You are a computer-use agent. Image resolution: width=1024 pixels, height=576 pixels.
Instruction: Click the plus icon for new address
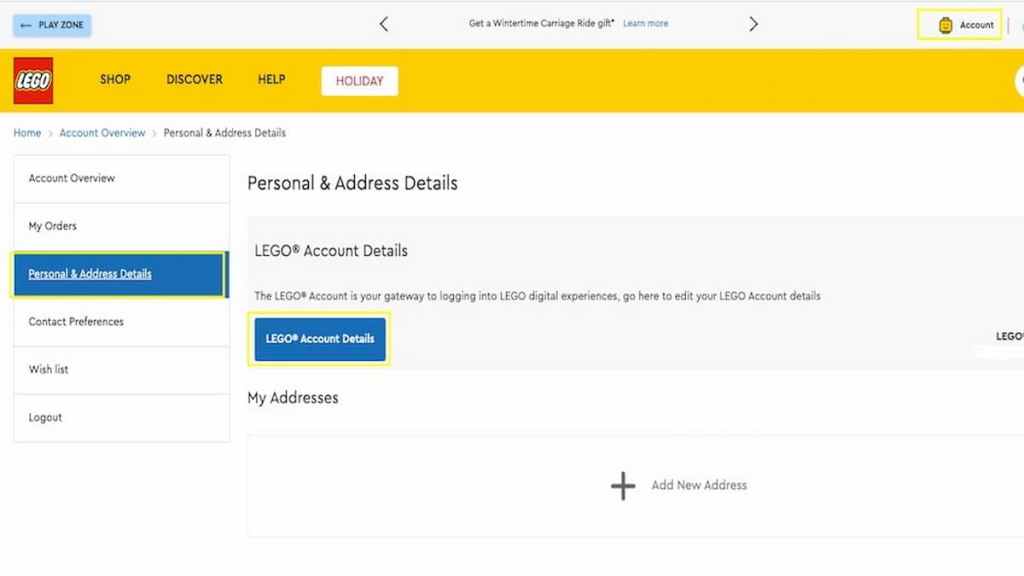point(623,486)
